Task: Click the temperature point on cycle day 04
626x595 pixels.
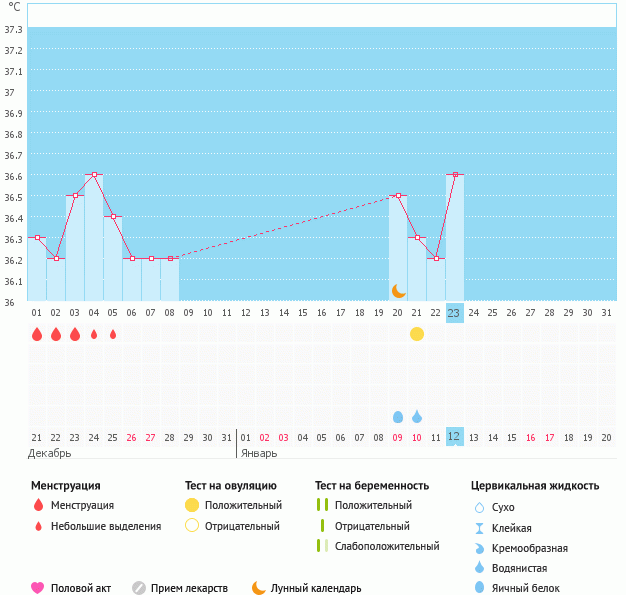Action: (94, 175)
